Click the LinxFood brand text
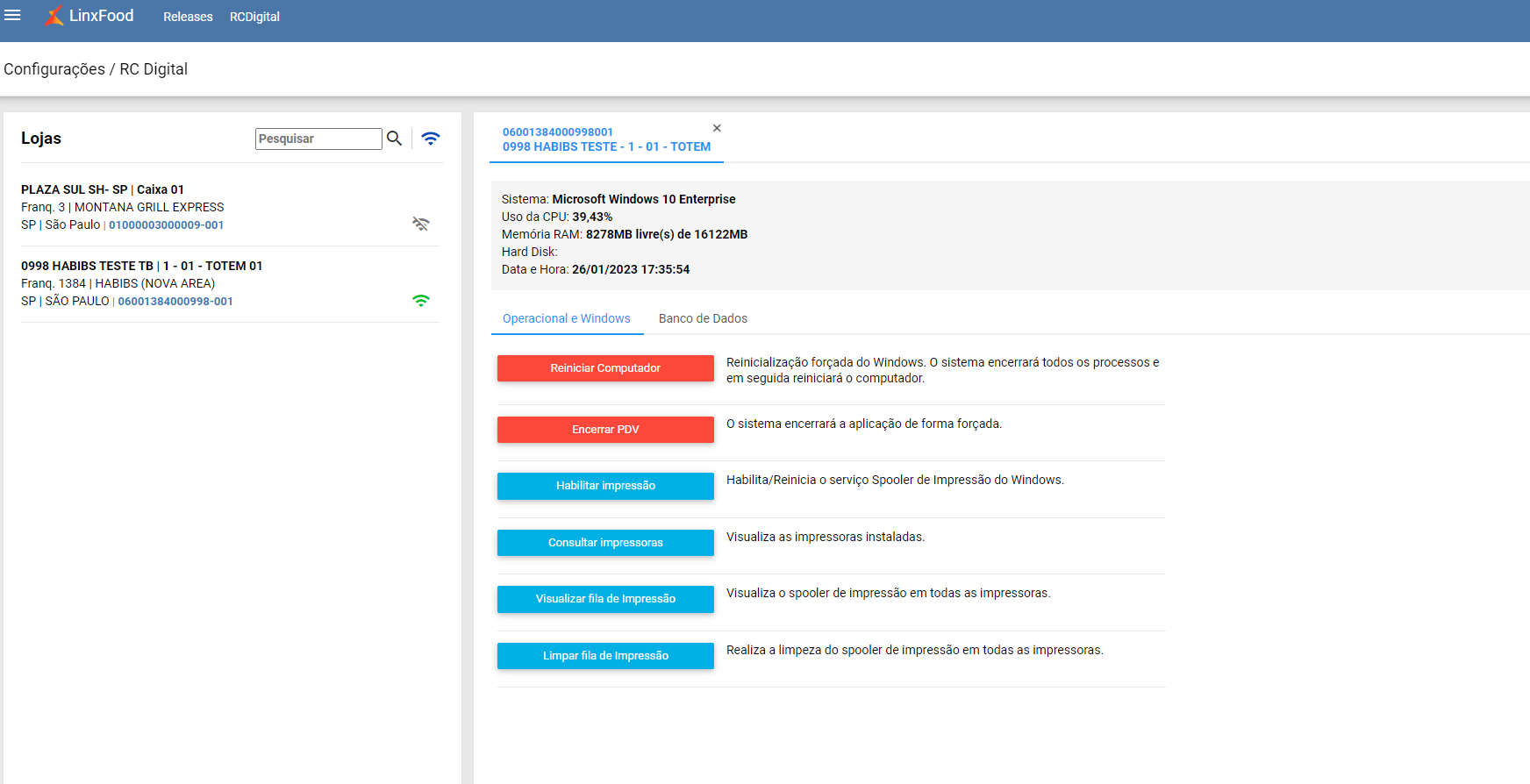This screenshot has height=784, width=1530. [102, 16]
